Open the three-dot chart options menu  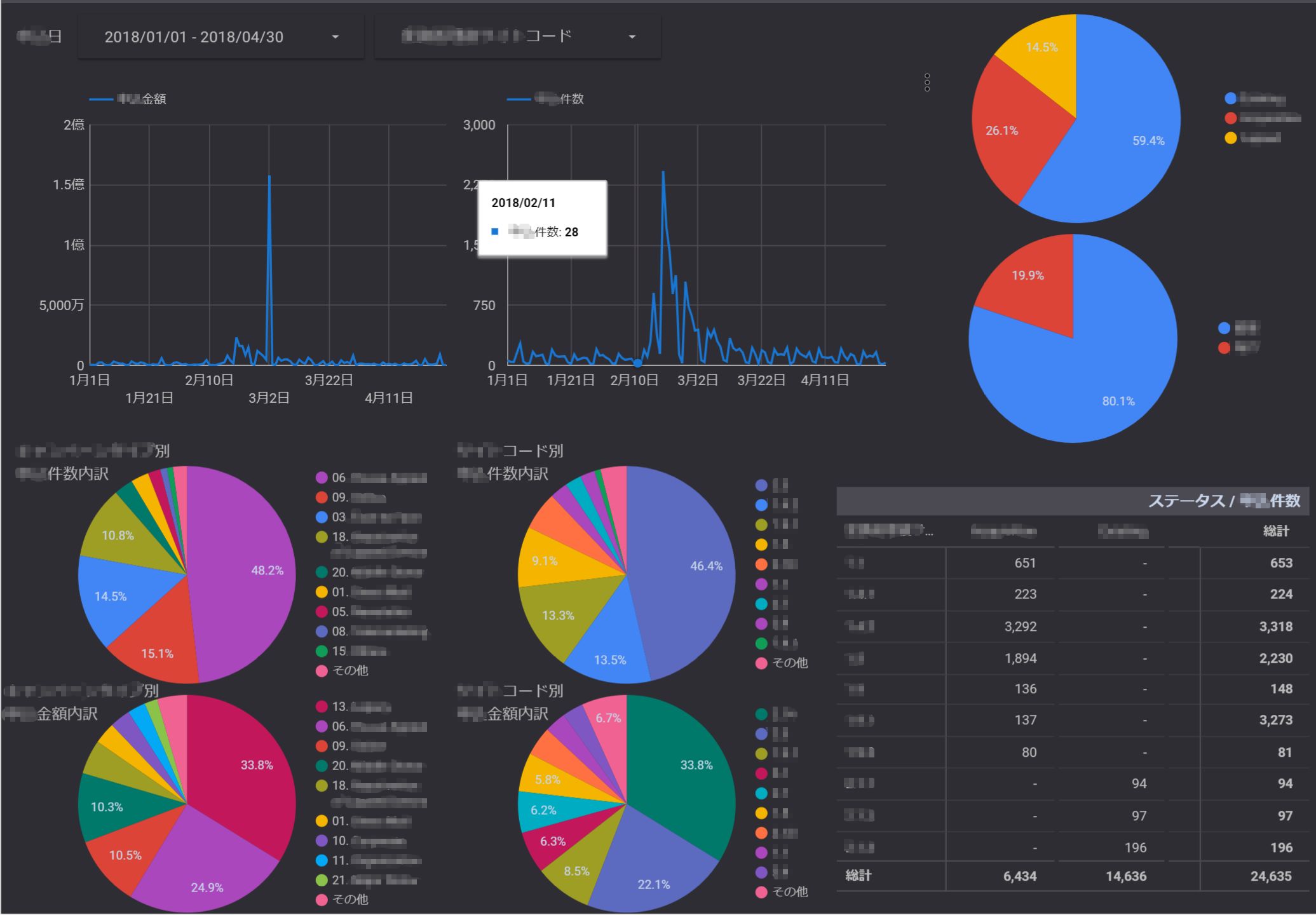[926, 81]
